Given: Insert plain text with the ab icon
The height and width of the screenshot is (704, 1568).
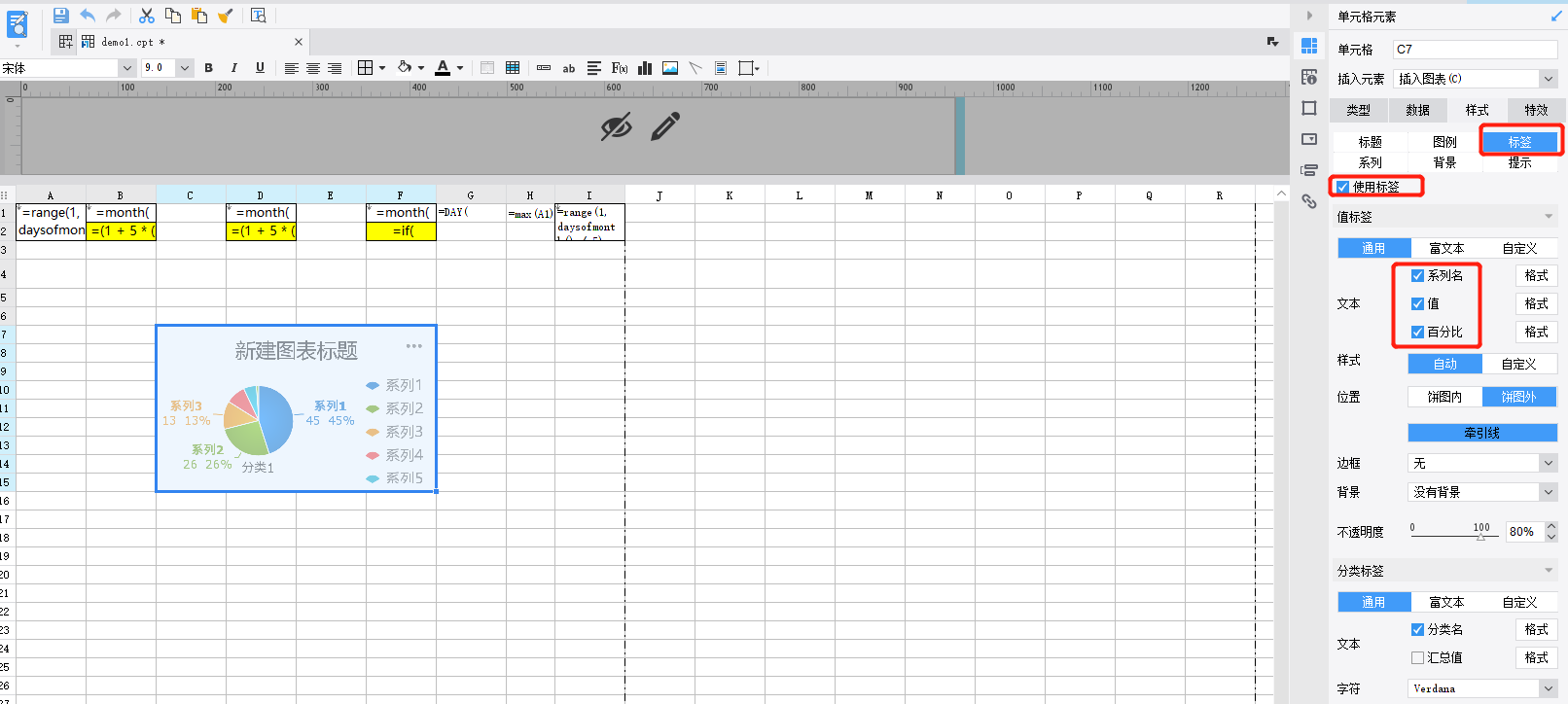Looking at the screenshot, I should point(569,68).
